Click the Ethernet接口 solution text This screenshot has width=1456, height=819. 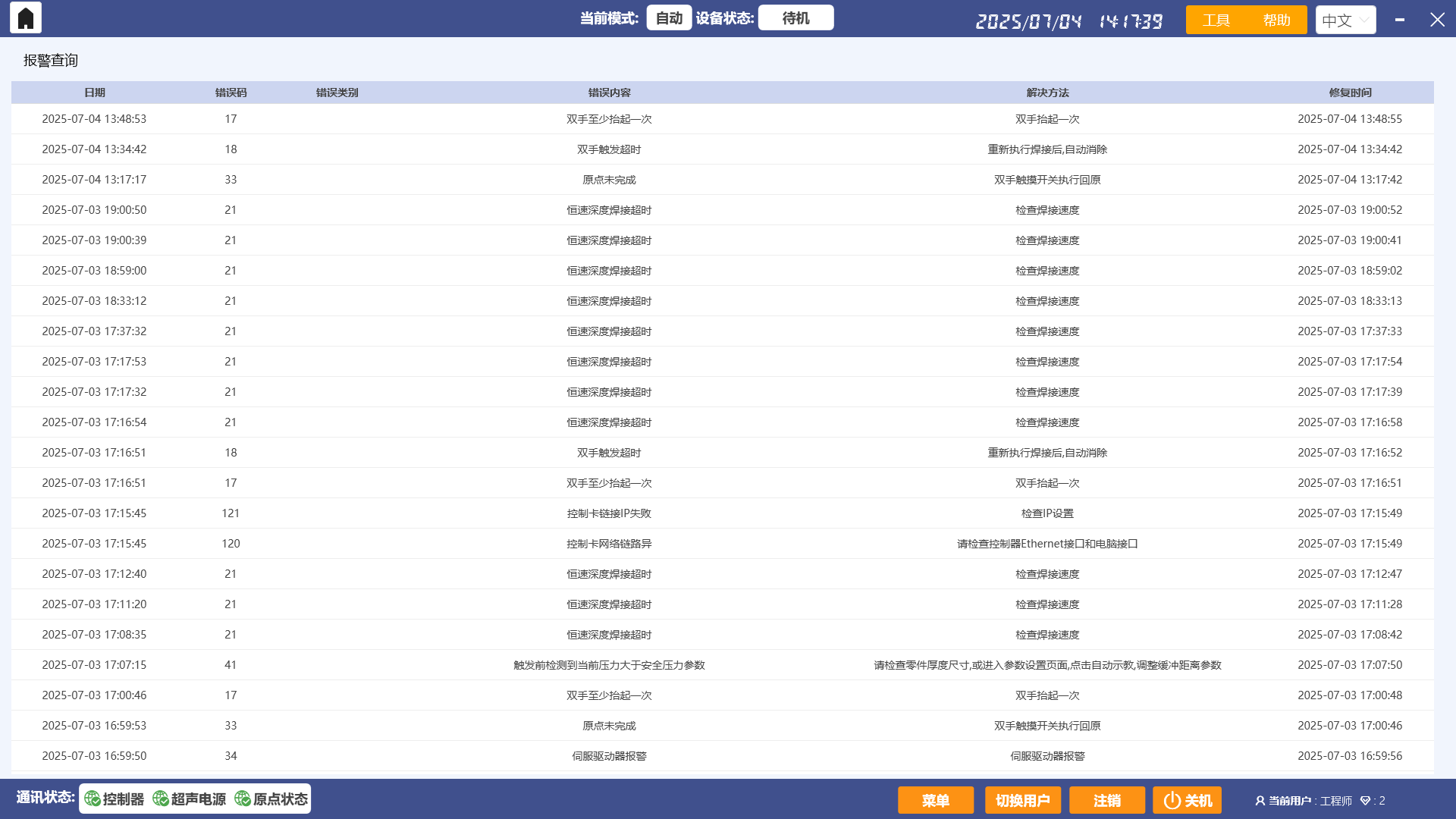[1047, 544]
